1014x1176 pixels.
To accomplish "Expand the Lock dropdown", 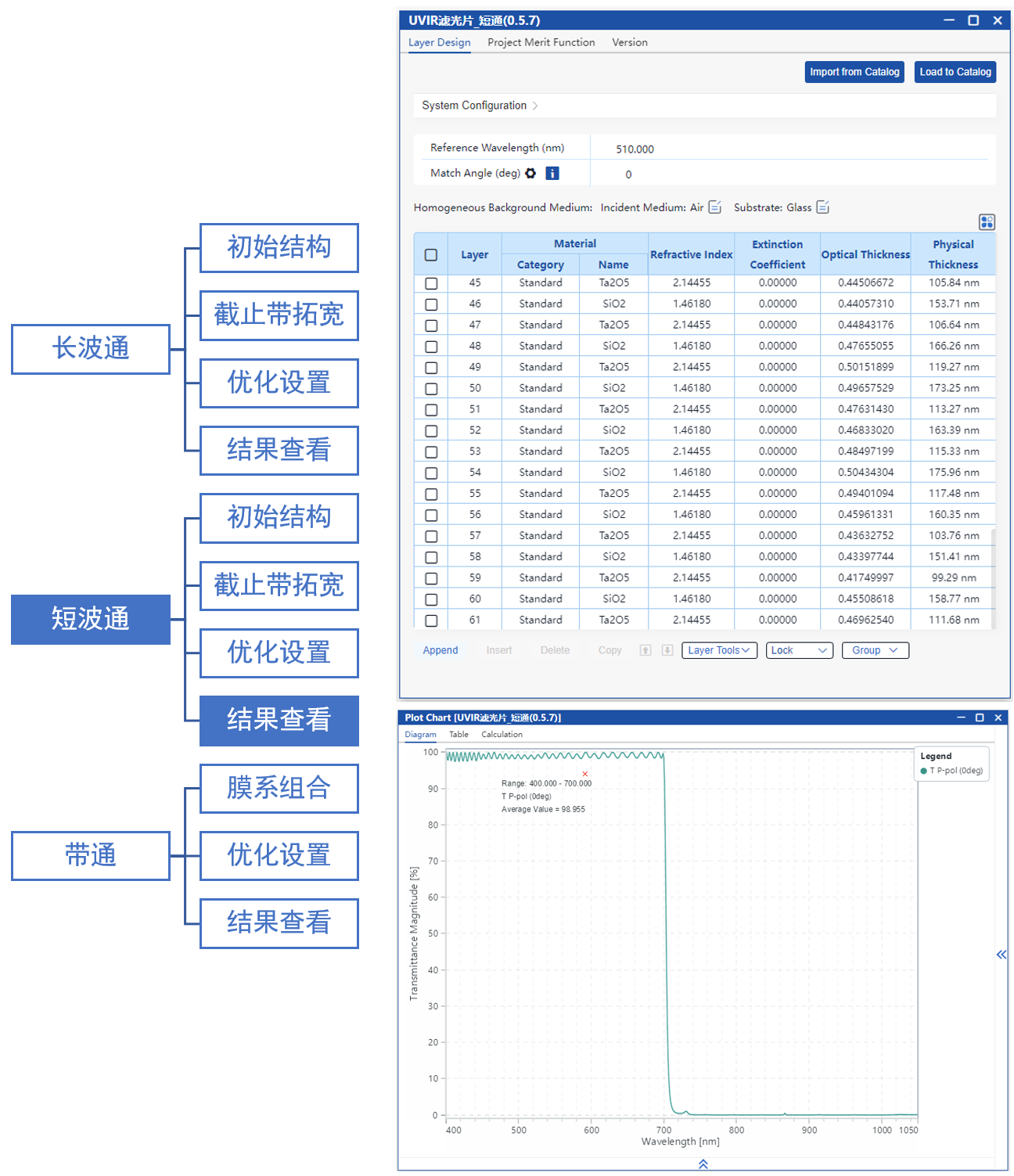I will pos(798,650).
